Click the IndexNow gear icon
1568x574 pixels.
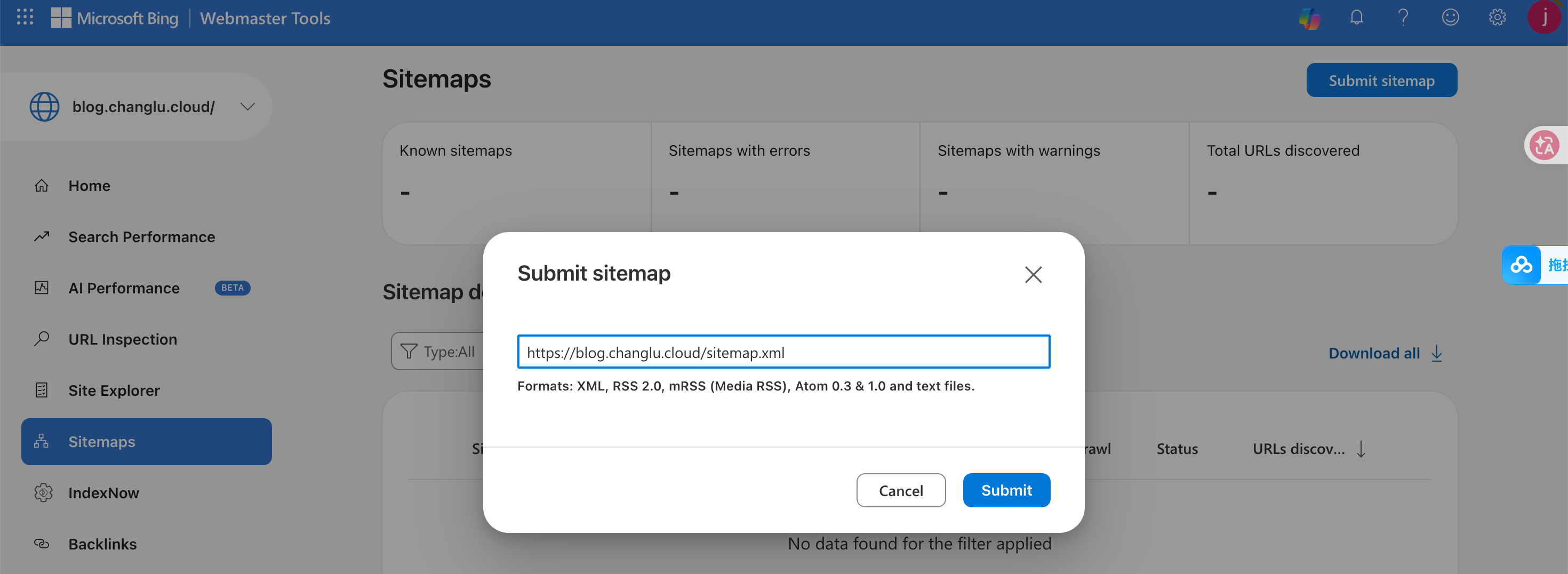43,493
